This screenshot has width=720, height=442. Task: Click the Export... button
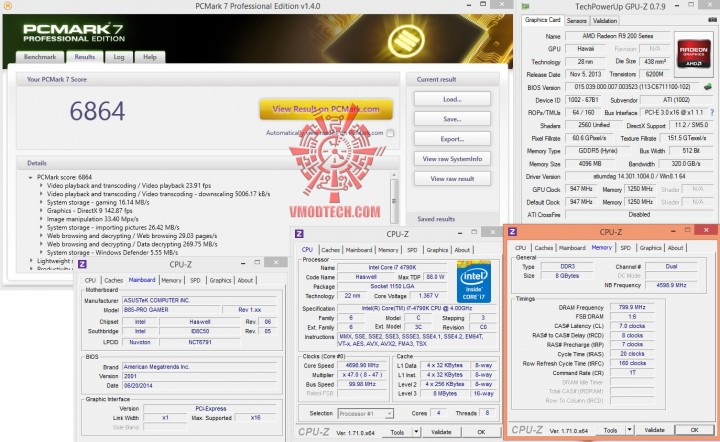coord(452,139)
